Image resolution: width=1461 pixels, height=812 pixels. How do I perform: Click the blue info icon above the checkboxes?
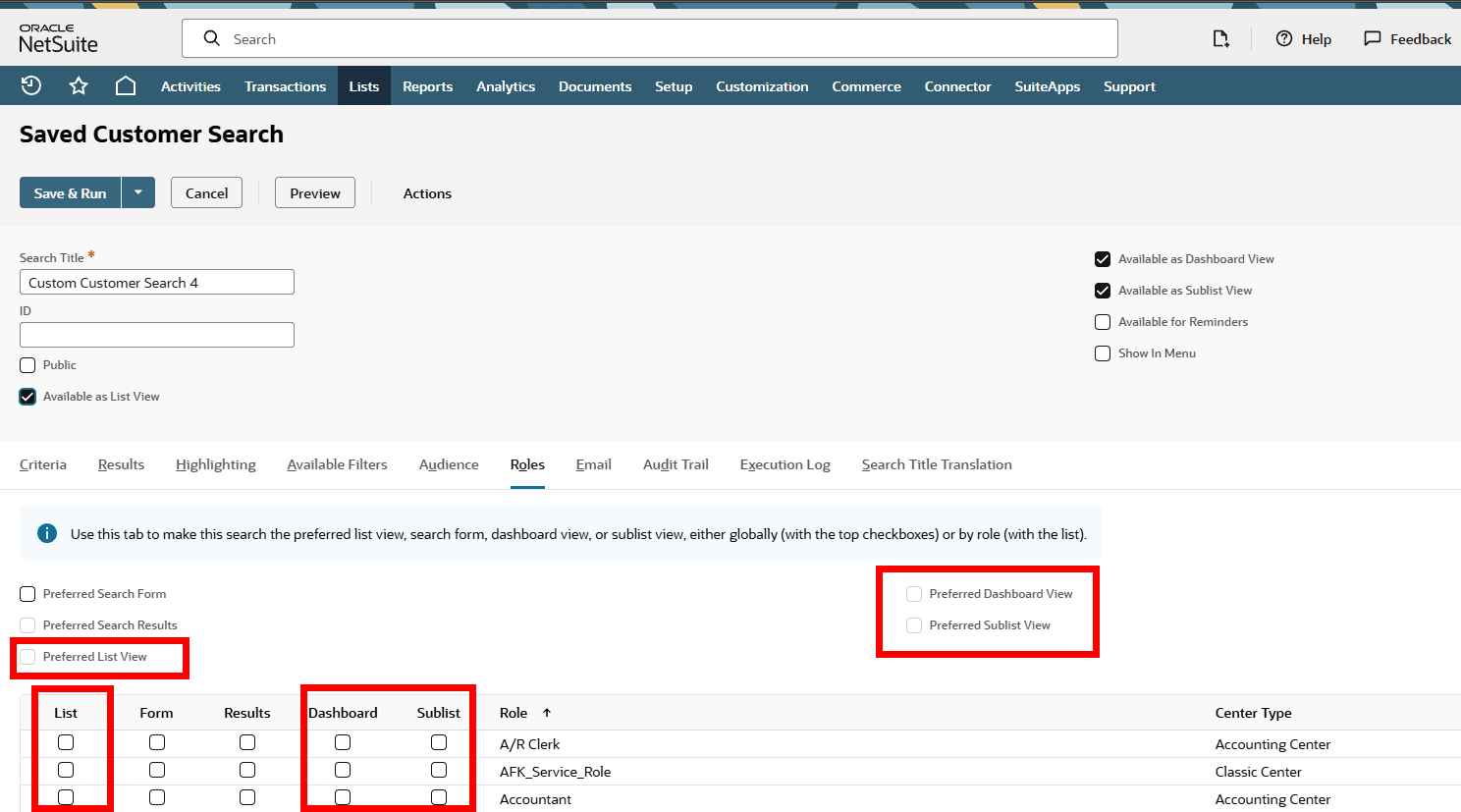point(46,533)
